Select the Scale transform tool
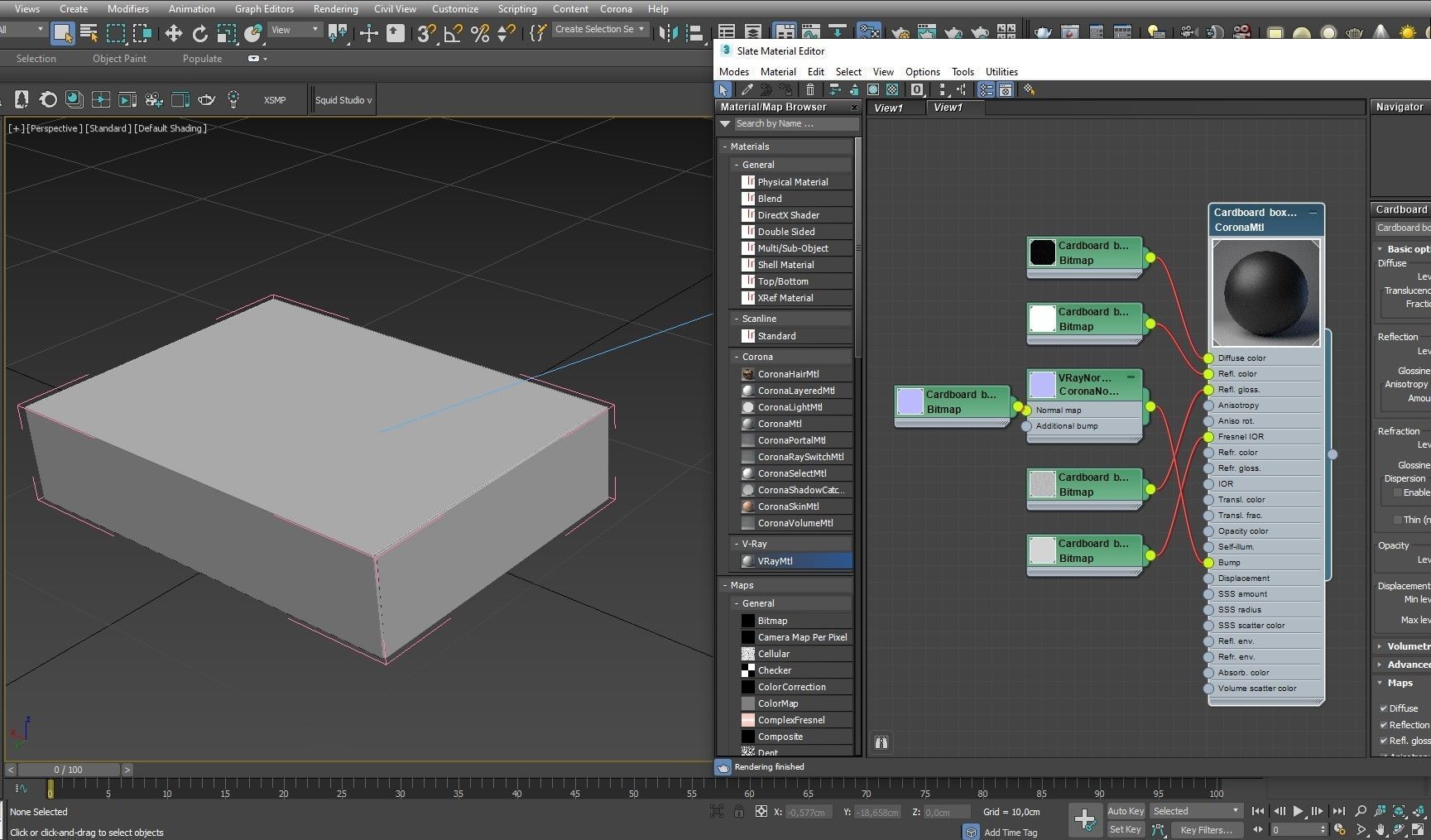 [x=226, y=33]
